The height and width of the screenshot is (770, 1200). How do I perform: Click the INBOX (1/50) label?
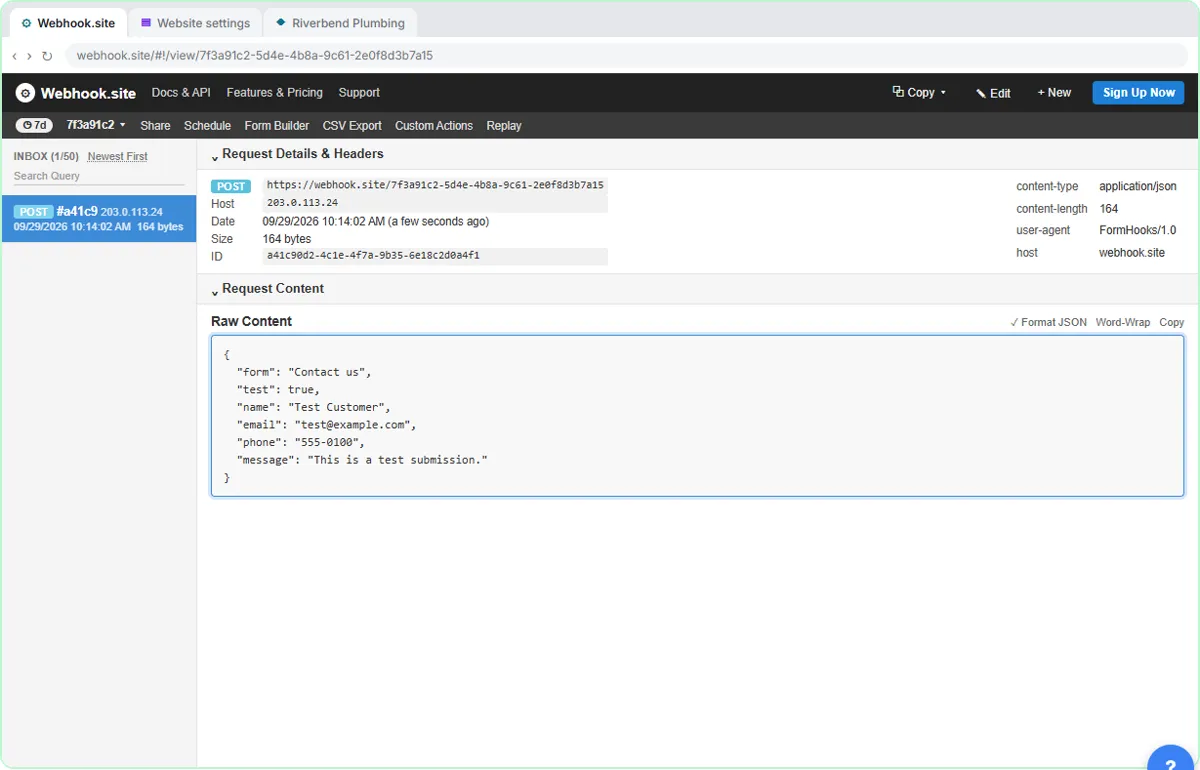click(x=46, y=156)
